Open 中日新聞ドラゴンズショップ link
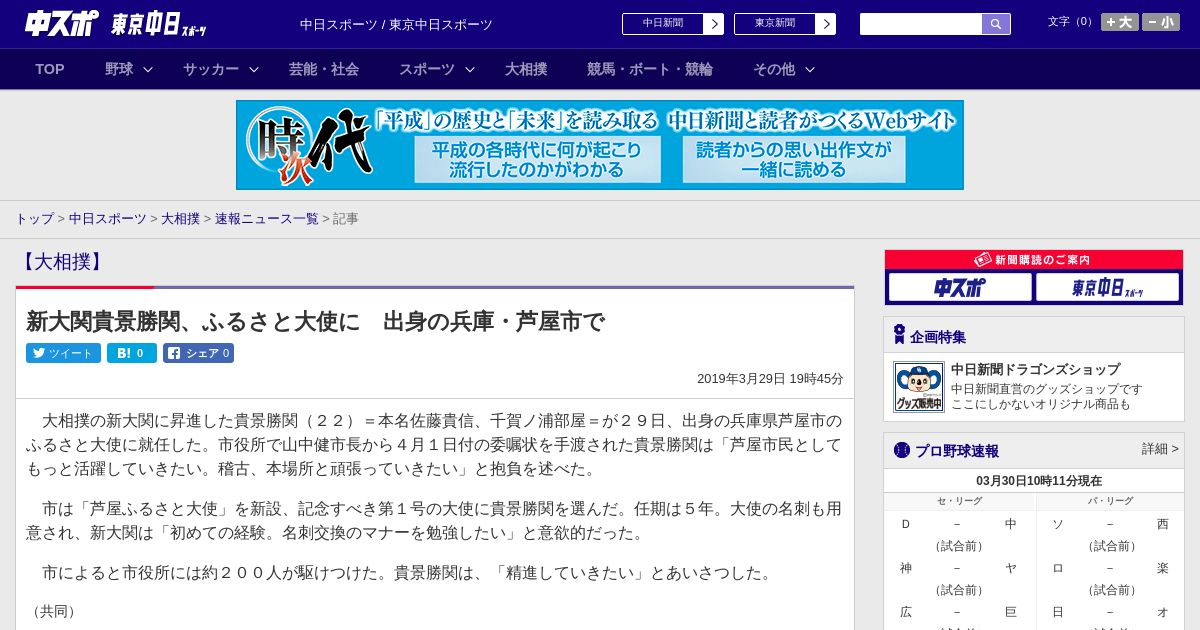Image resolution: width=1200 pixels, height=630 pixels. tap(1035, 369)
